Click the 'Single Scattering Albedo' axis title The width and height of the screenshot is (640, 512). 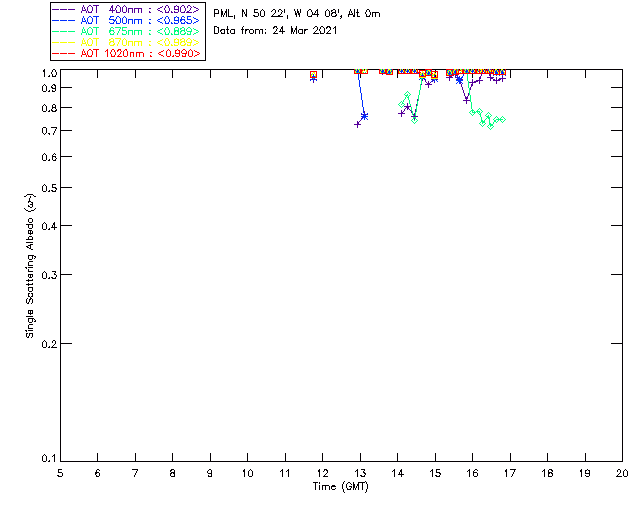[x=30, y=265]
